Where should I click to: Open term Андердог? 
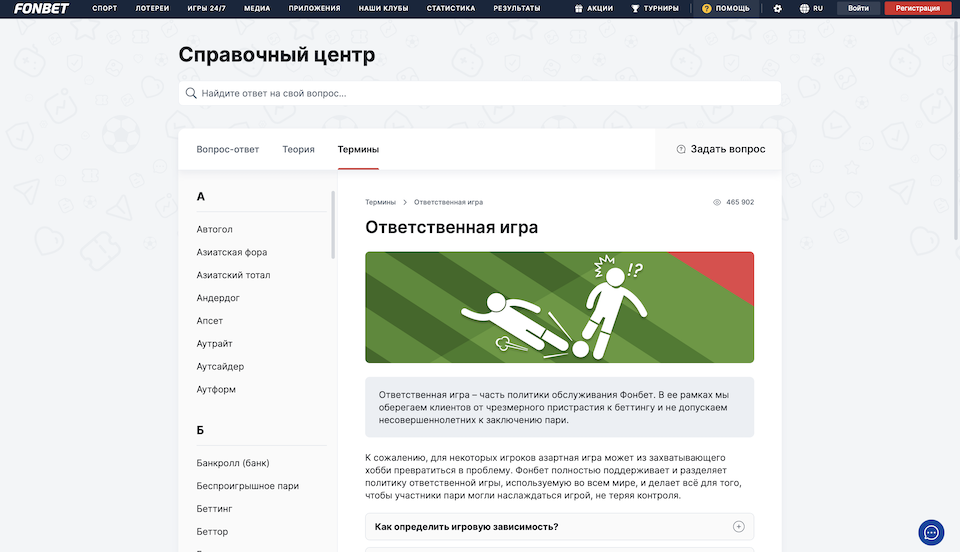tap(218, 298)
